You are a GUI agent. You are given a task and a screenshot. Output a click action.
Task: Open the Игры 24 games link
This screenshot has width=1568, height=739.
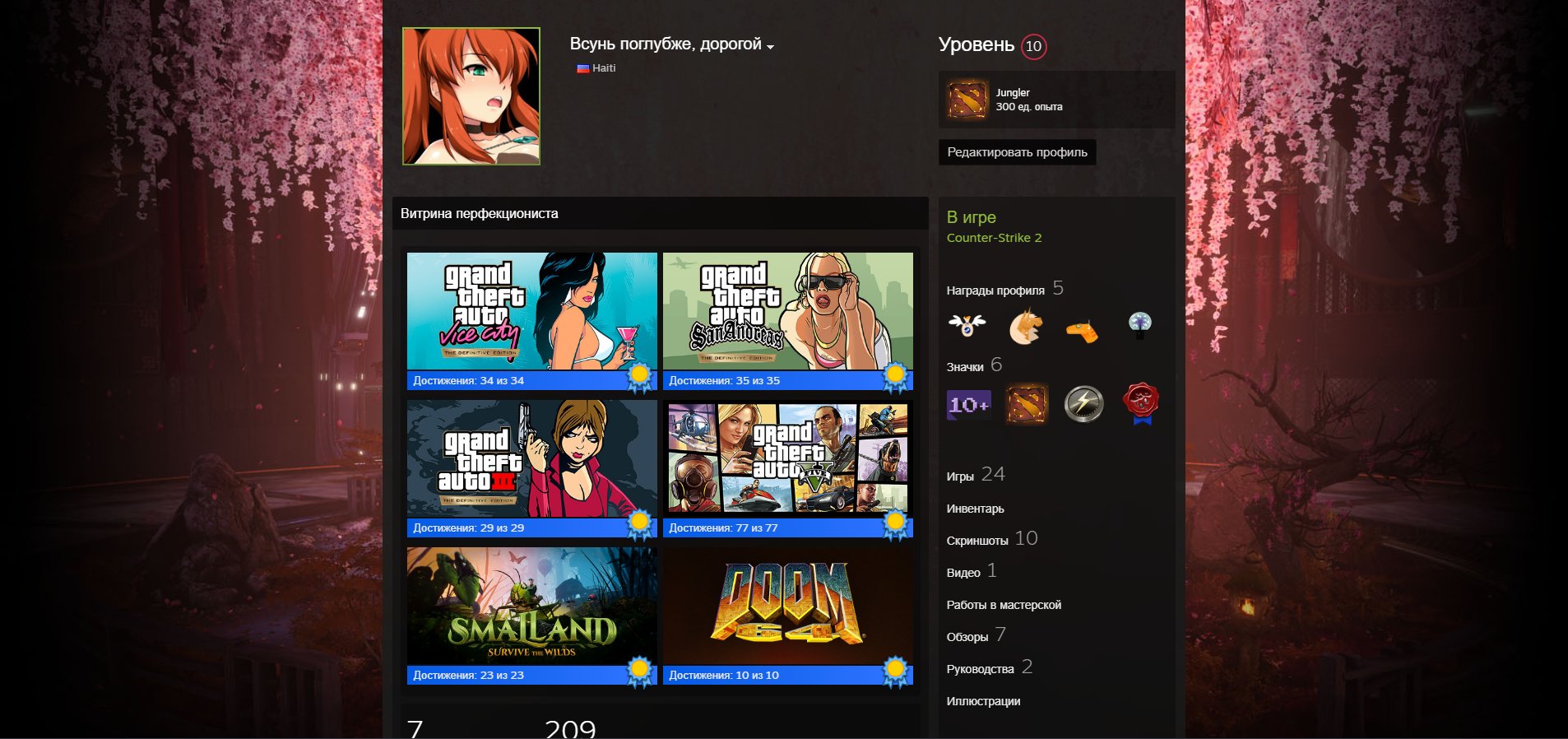coord(976,475)
